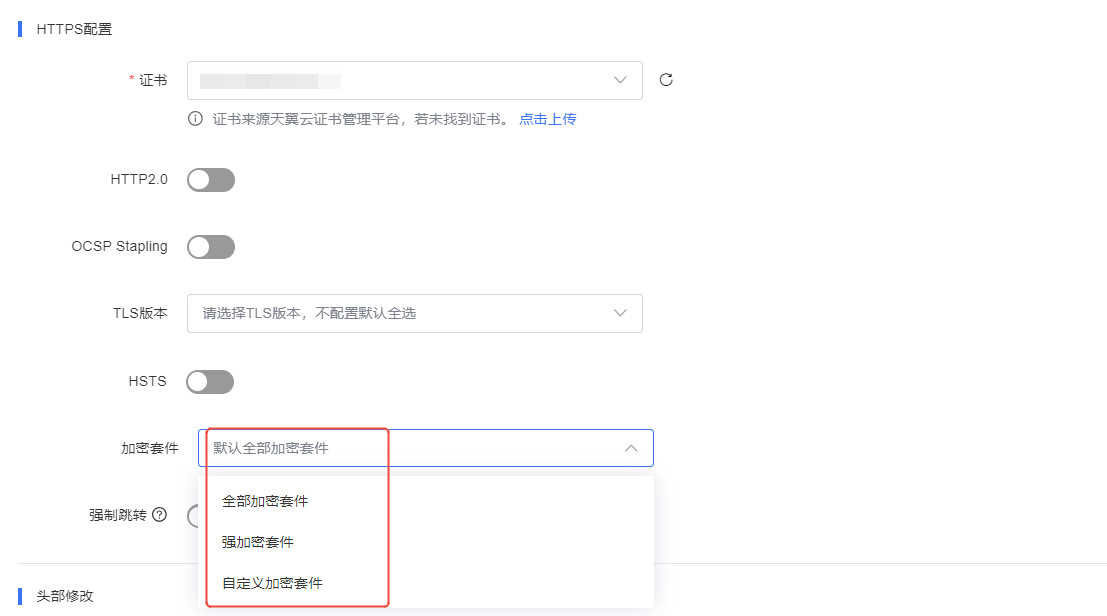1107x616 pixels.
Task: Click the 强制跳转 label text
Action: [118, 515]
